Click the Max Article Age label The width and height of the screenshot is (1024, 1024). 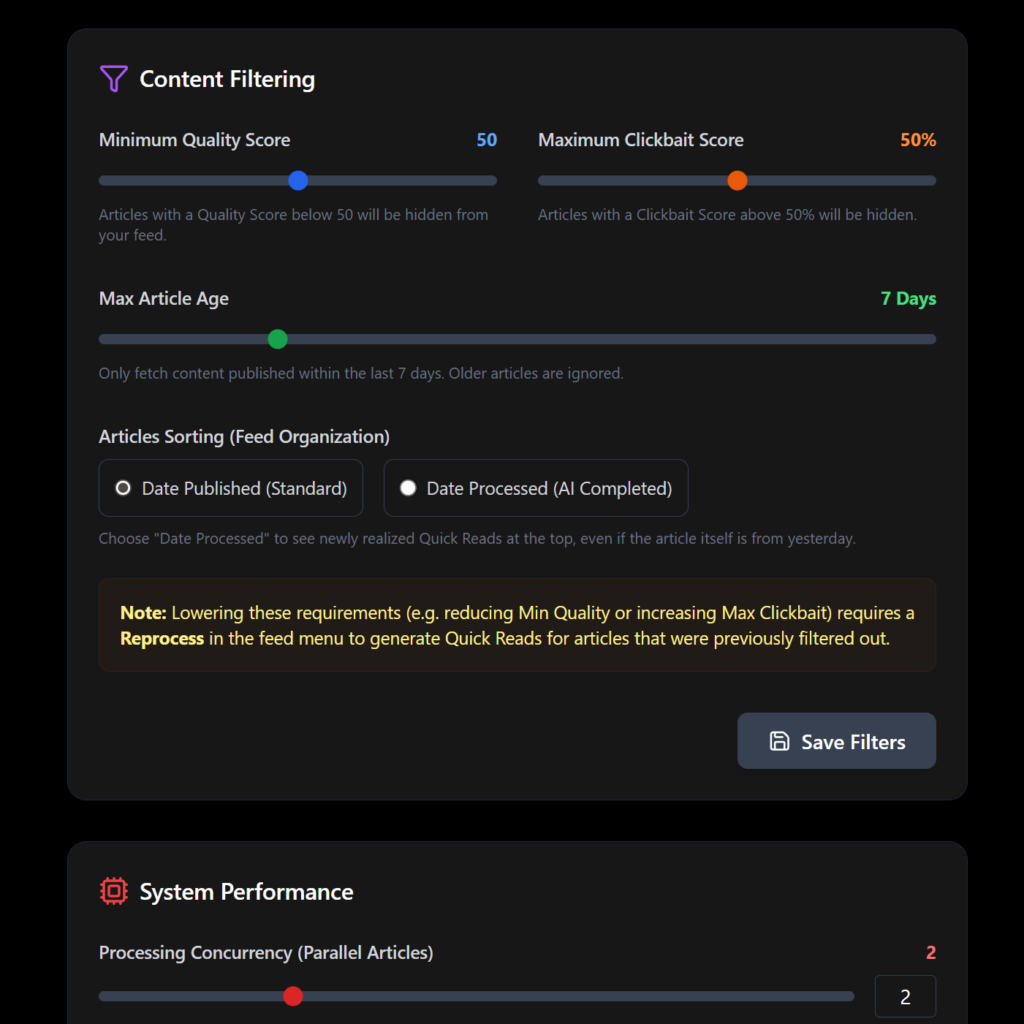click(x=164, y=298)
